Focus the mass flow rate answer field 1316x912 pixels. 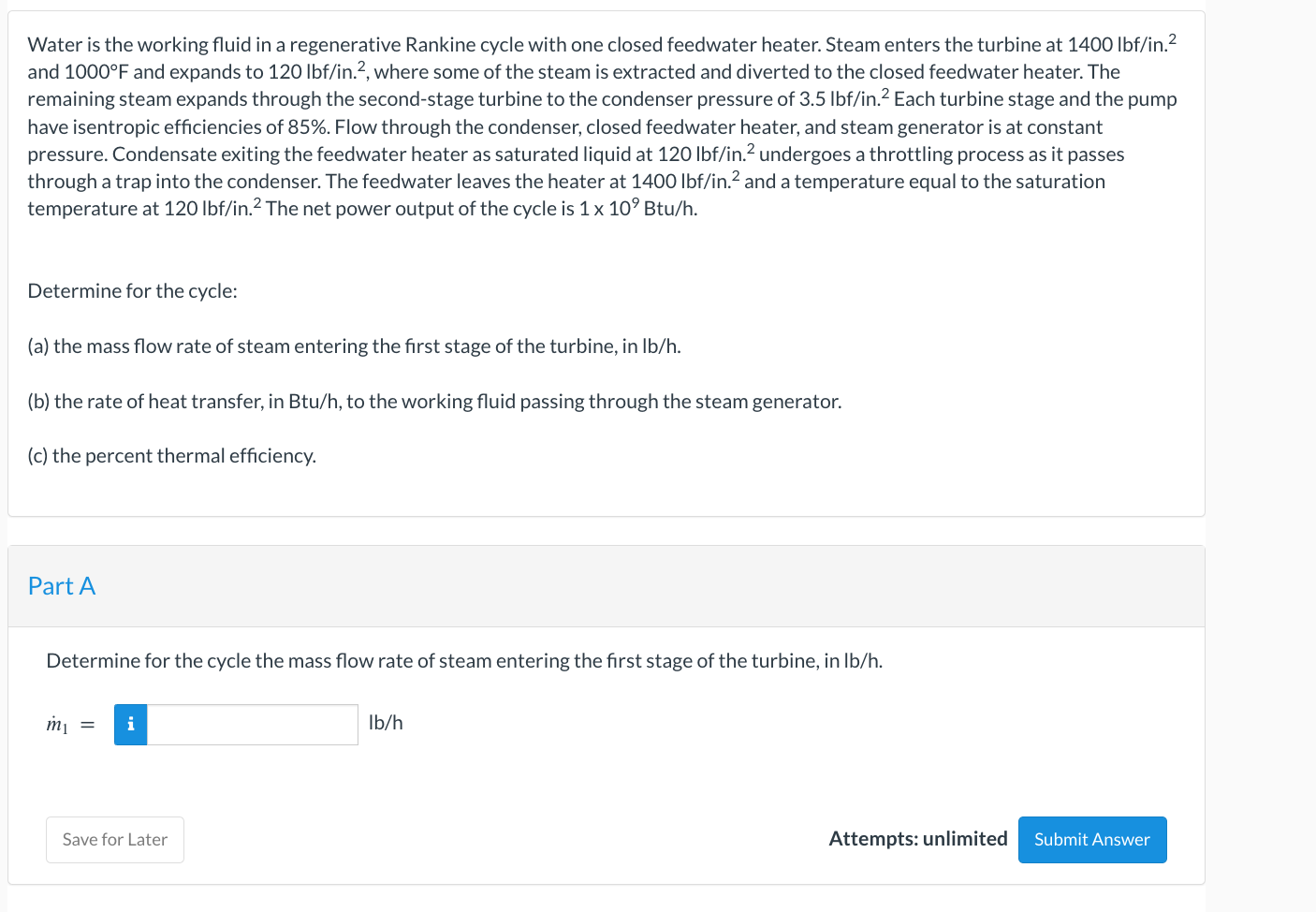click(x=253, y=725)
